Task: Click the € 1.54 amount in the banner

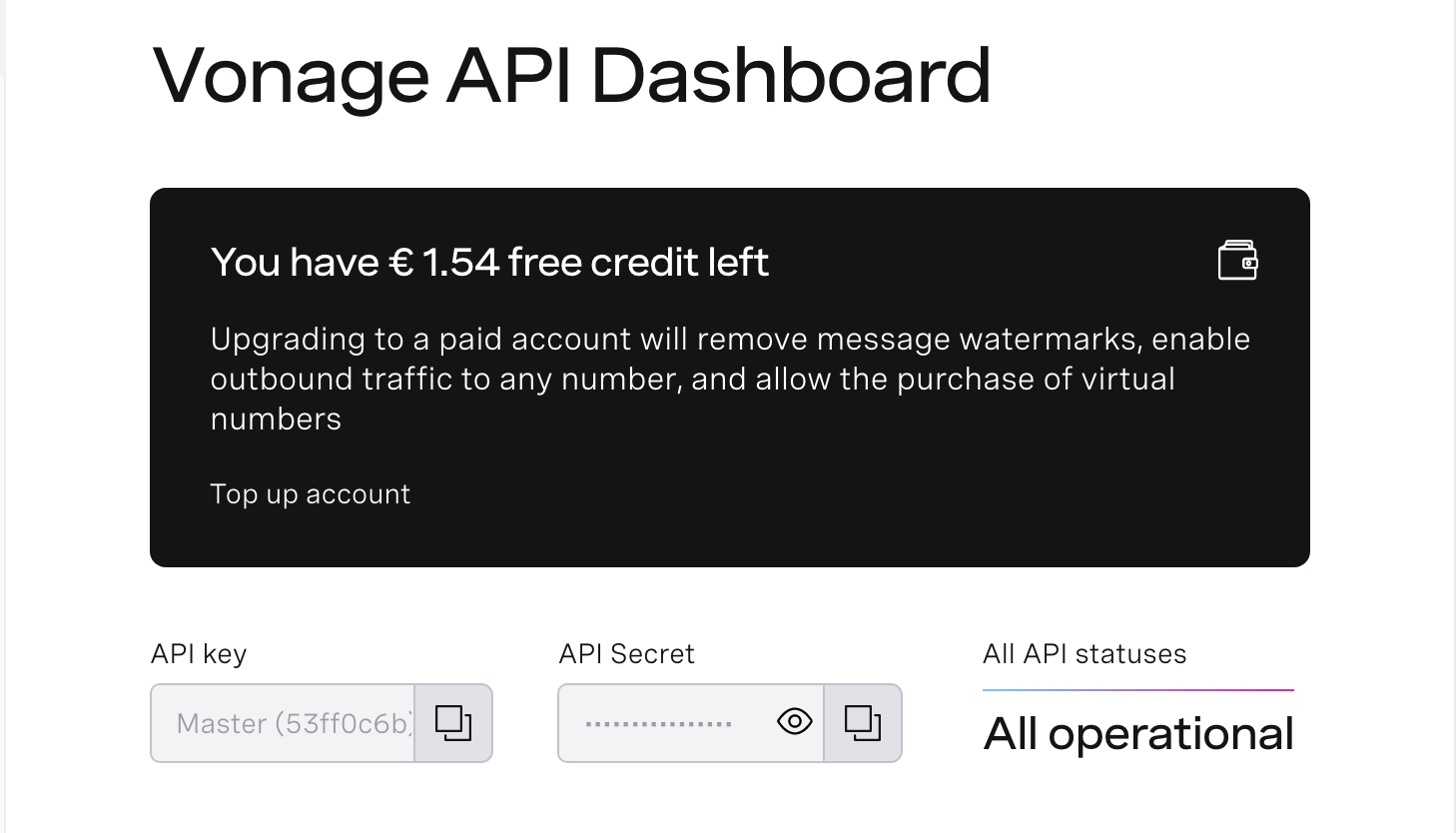Action: pos(443,262)
